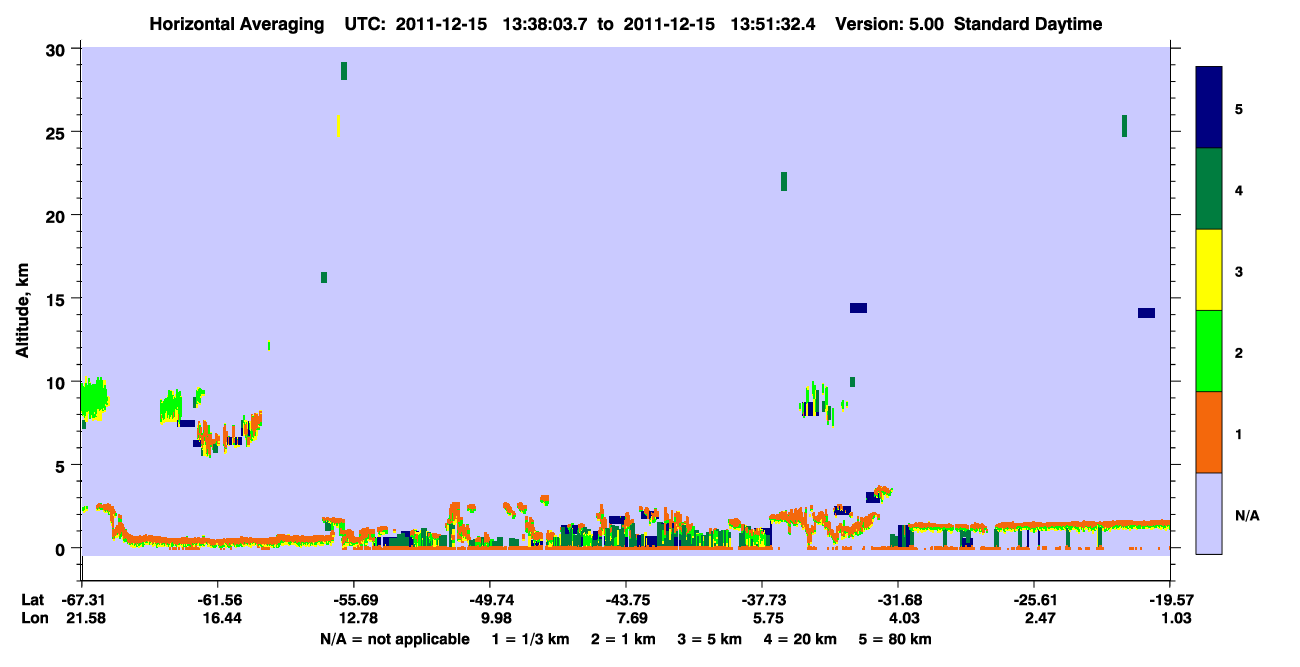
Task: Click the '3 = 5 km' legend text
Action: [712, 639]
